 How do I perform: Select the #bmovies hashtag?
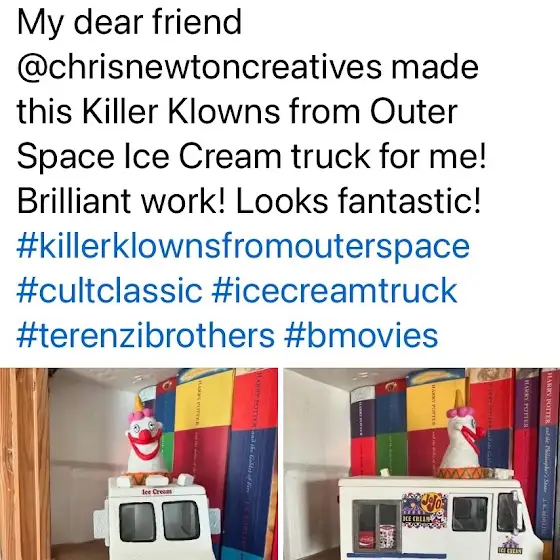pyautogui.click(x=361, y=336)
